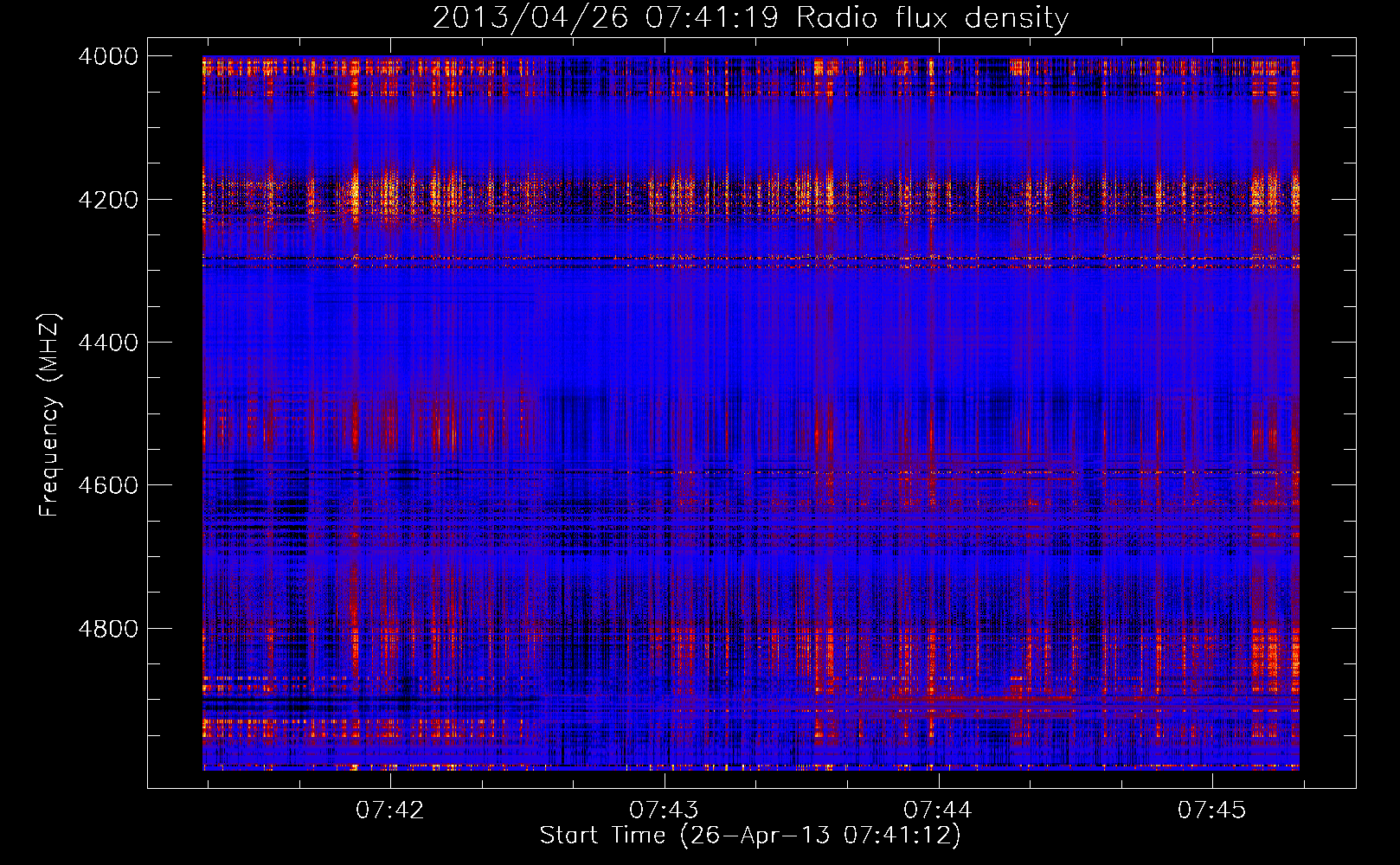Click the 07:45 time tick label

pos(1212,810)
